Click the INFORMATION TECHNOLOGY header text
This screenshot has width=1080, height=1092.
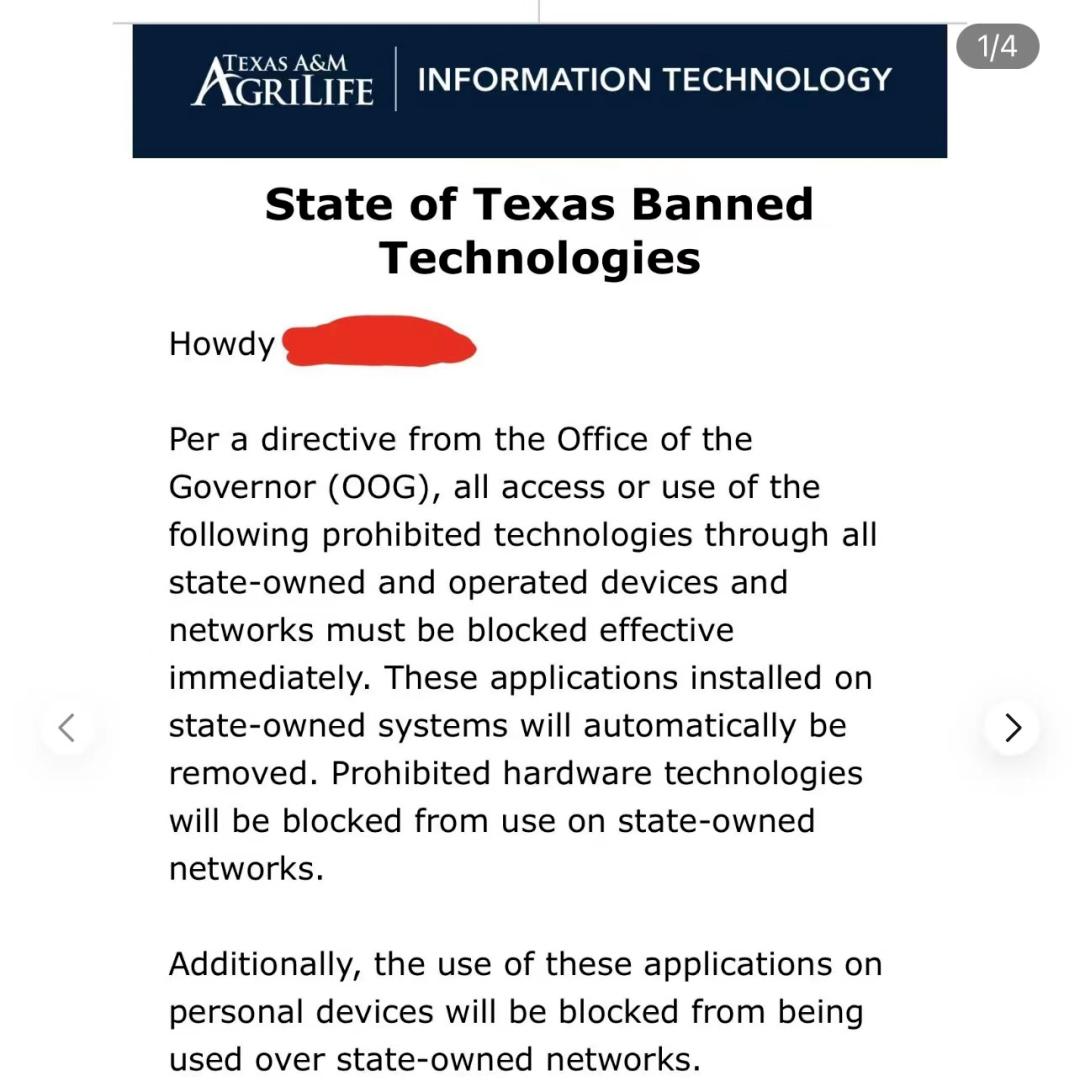tap(654, 79)
